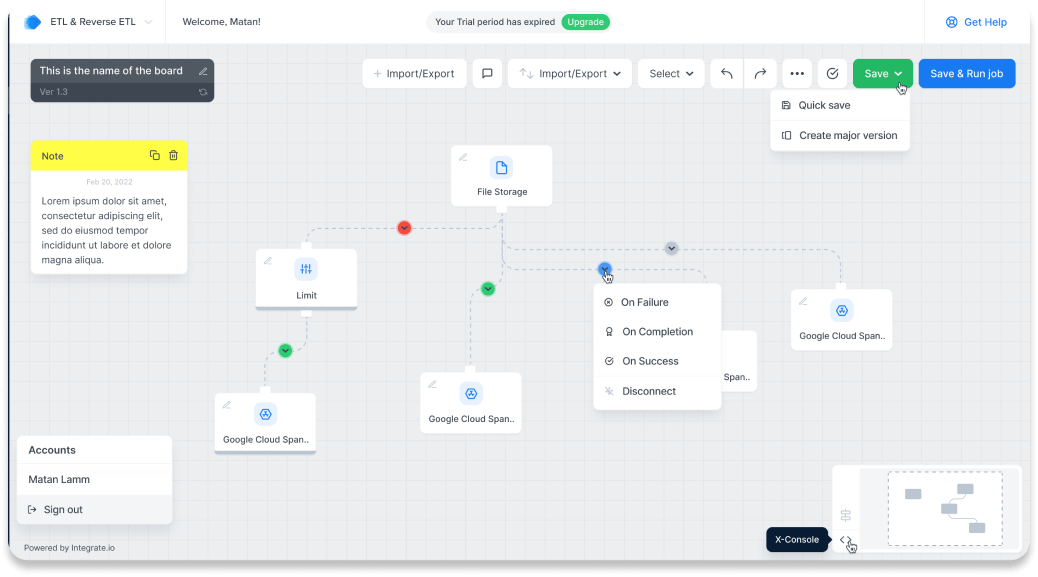
Task: Click the File Storage node icon
Action: (501, 167)
